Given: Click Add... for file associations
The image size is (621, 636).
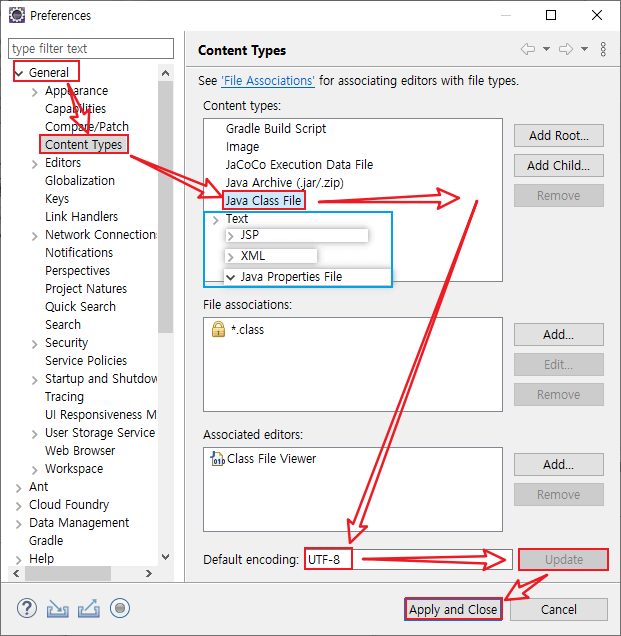Looking at the screenshot, I should point(559,335).
